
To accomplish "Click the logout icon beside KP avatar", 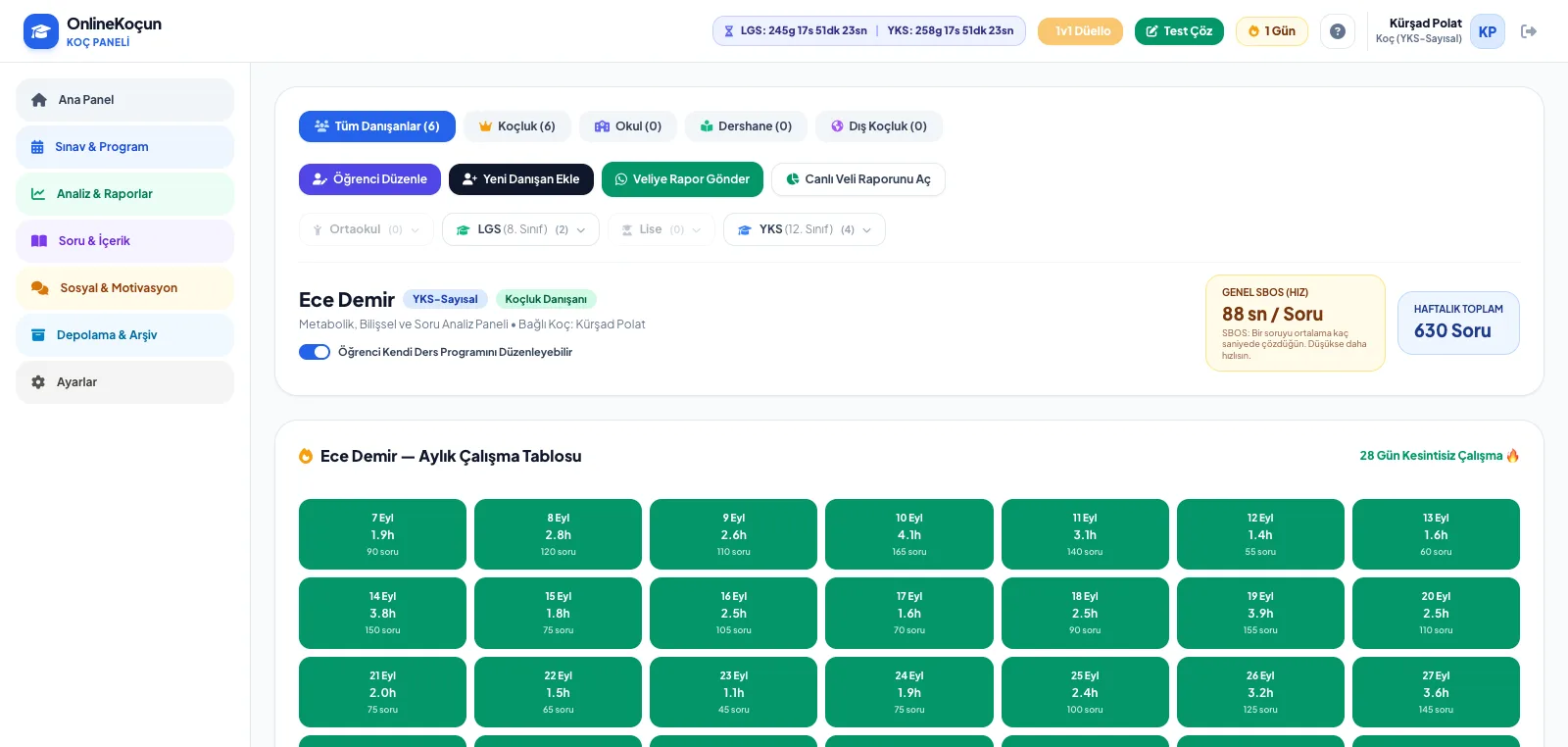I will click(x=1528, y=31).
